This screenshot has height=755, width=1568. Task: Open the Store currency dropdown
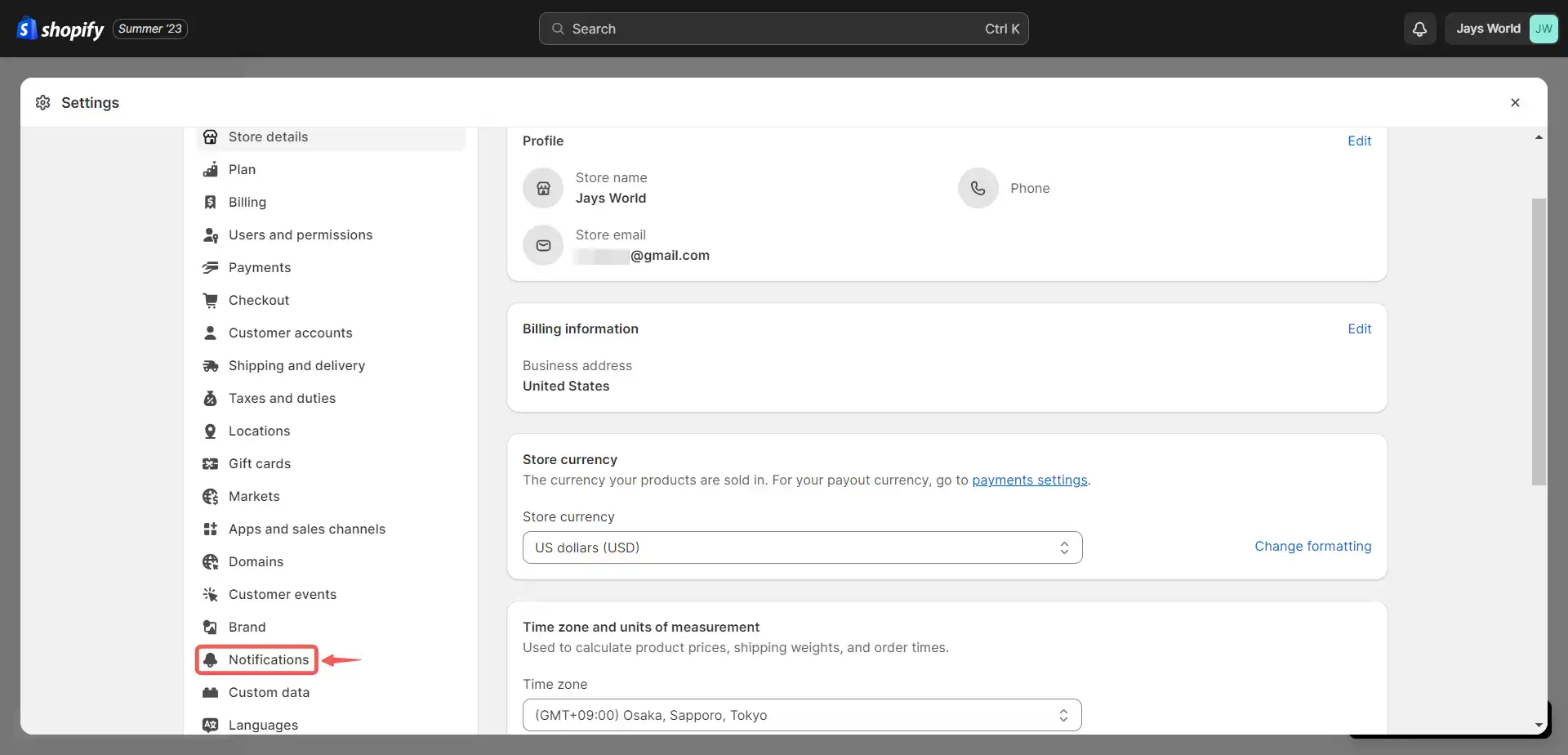pyautogui.click(x=802, y=547)
